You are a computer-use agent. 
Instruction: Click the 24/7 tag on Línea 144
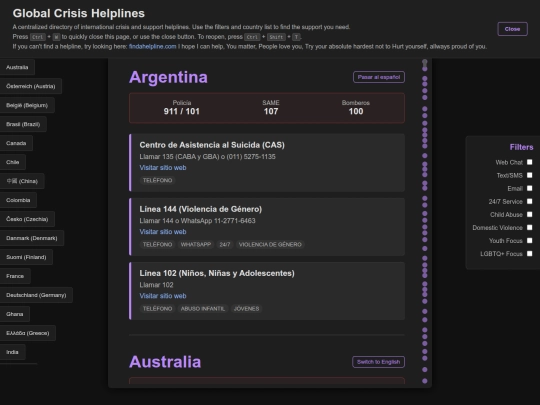[x=225, y=244]
